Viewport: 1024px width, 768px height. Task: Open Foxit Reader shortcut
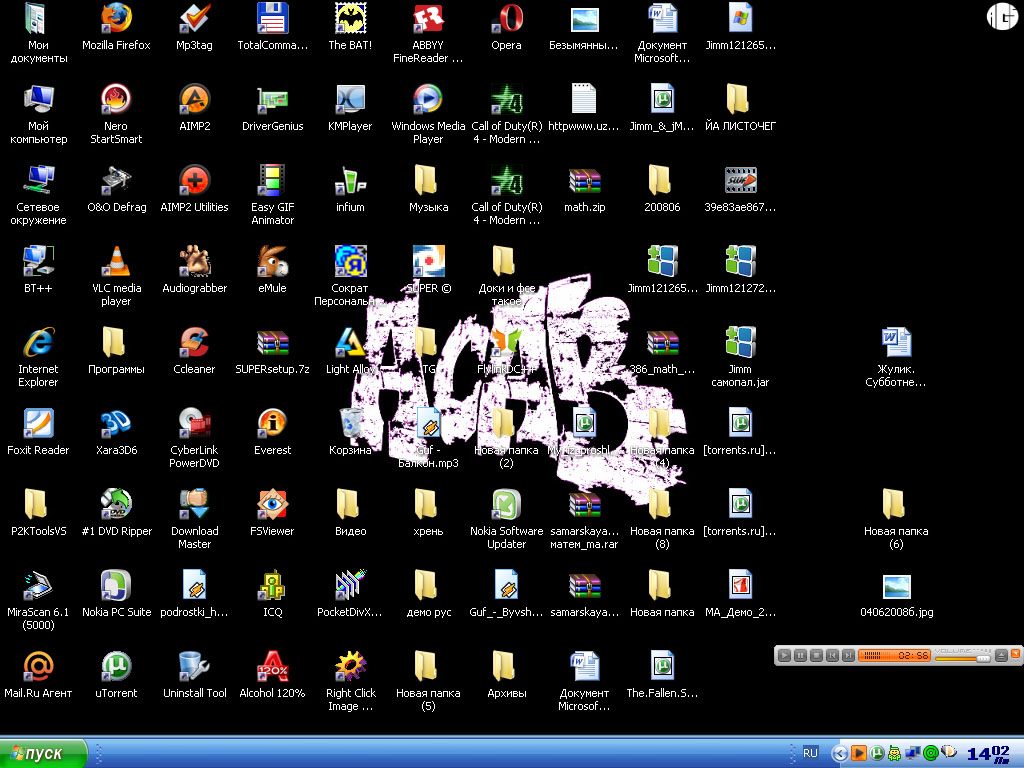pos(38,432)
